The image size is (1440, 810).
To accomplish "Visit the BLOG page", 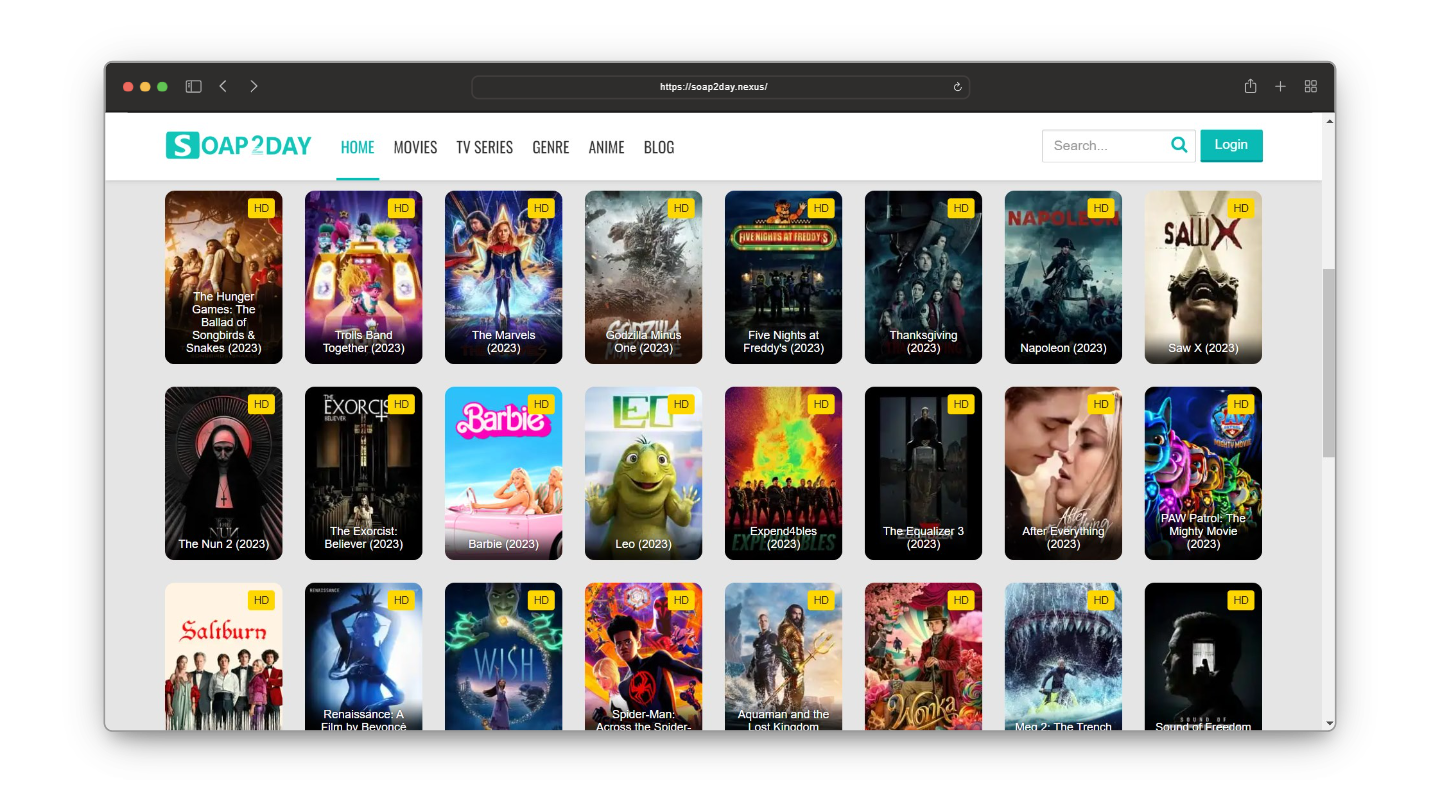I will point(659,147).
